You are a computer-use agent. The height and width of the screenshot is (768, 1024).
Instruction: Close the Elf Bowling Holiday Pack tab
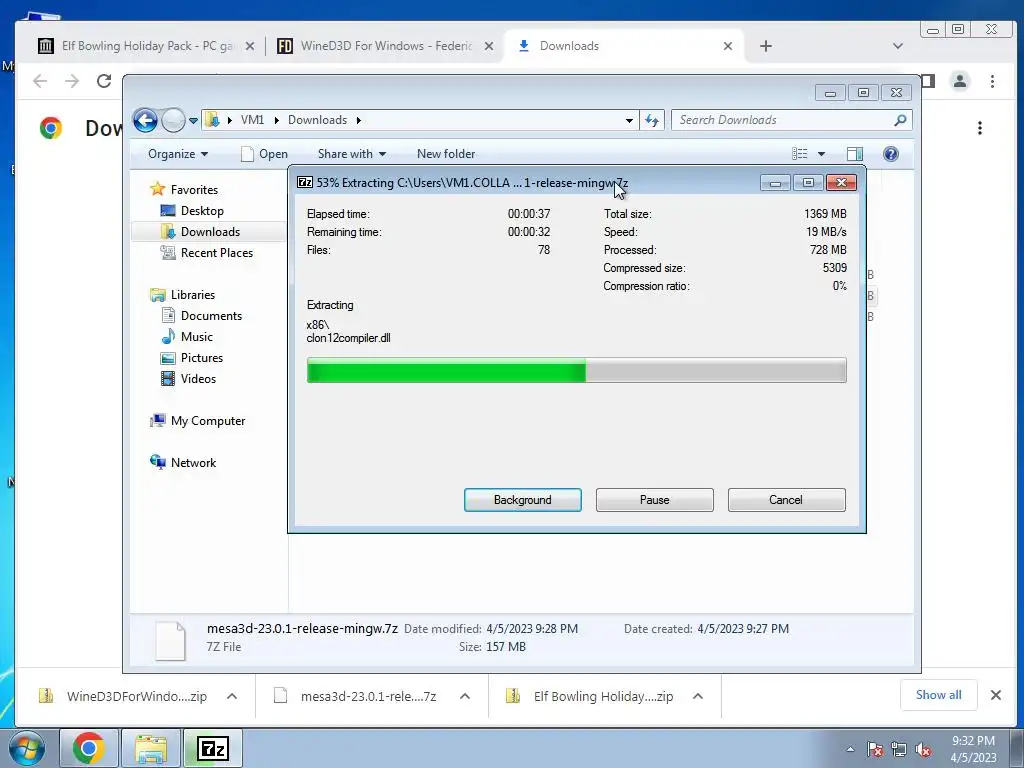pos(249,46)
